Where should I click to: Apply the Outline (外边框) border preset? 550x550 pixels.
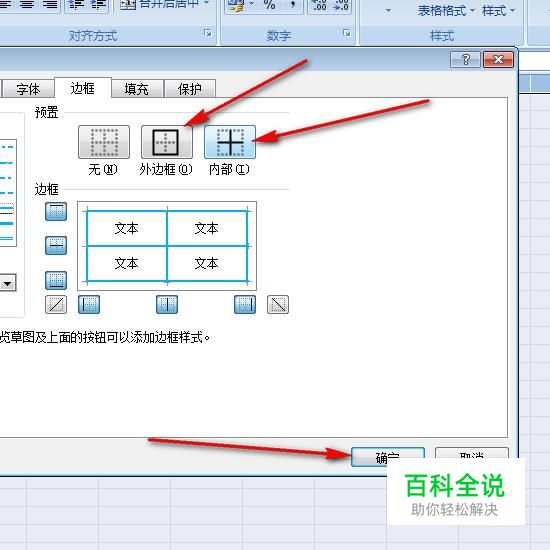click(x=167, y=142)
